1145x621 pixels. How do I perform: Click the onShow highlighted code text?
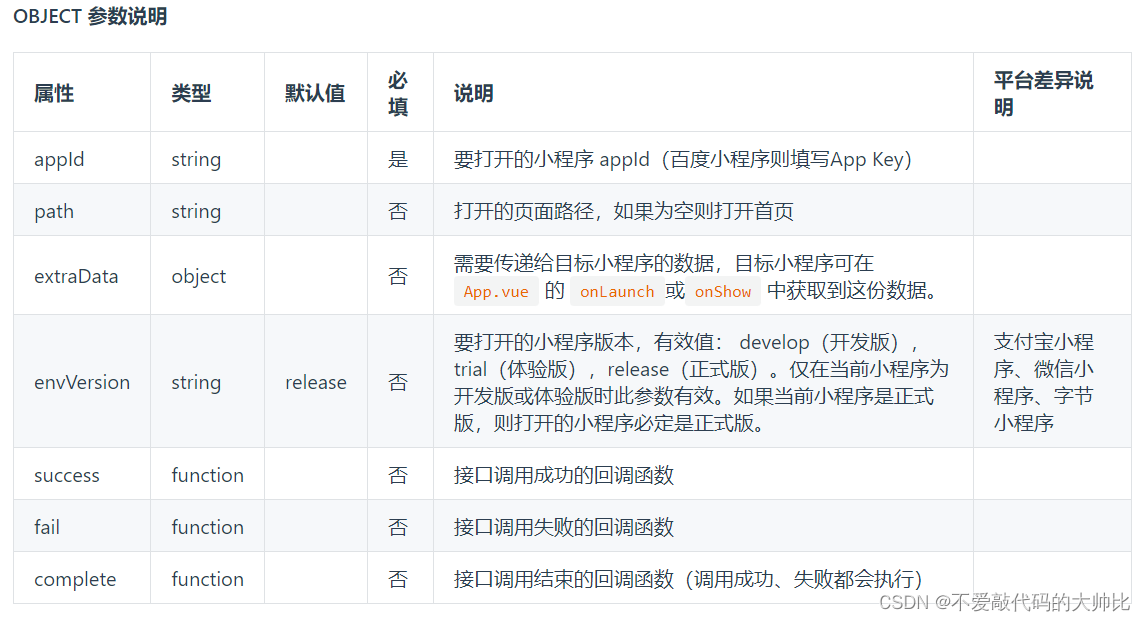[722, 291]
